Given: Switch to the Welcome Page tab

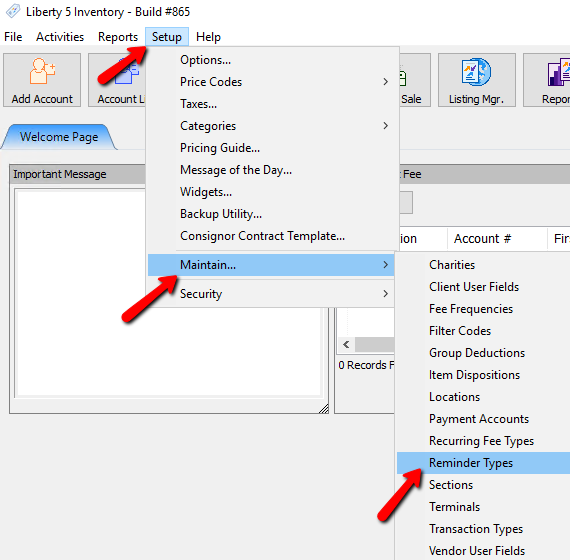Looking at the screenshot, I should point(59,137).
